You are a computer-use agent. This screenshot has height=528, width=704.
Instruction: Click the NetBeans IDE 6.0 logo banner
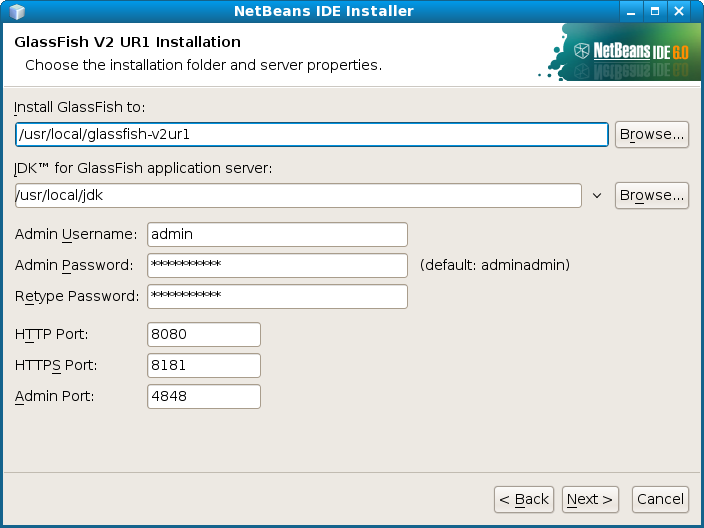pyautogui.click(x=619, y=52)
